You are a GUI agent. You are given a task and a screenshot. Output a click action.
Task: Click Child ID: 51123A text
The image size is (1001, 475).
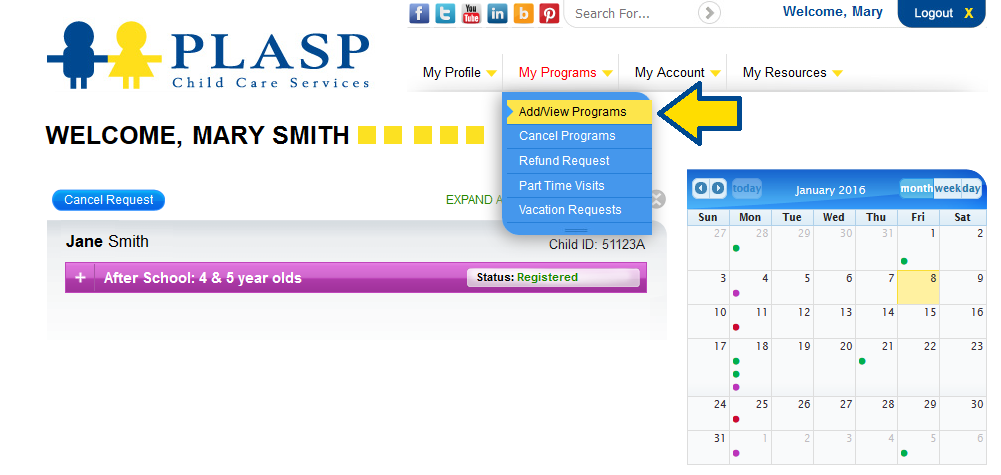[x=597, y=245]
